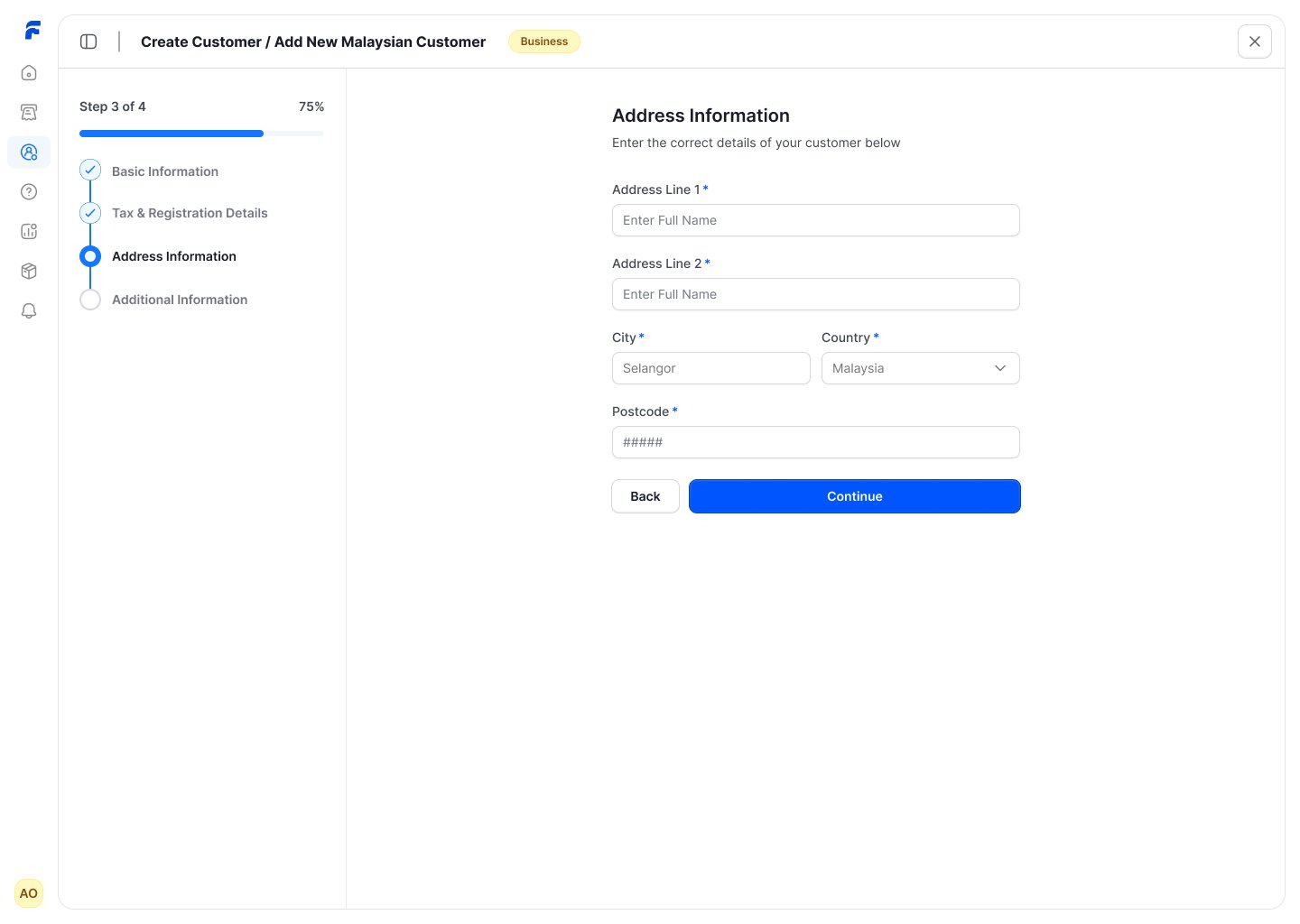Click the "Step 3 of 4" text
The image size is (1300, 924).
click(x=113, y=106)
